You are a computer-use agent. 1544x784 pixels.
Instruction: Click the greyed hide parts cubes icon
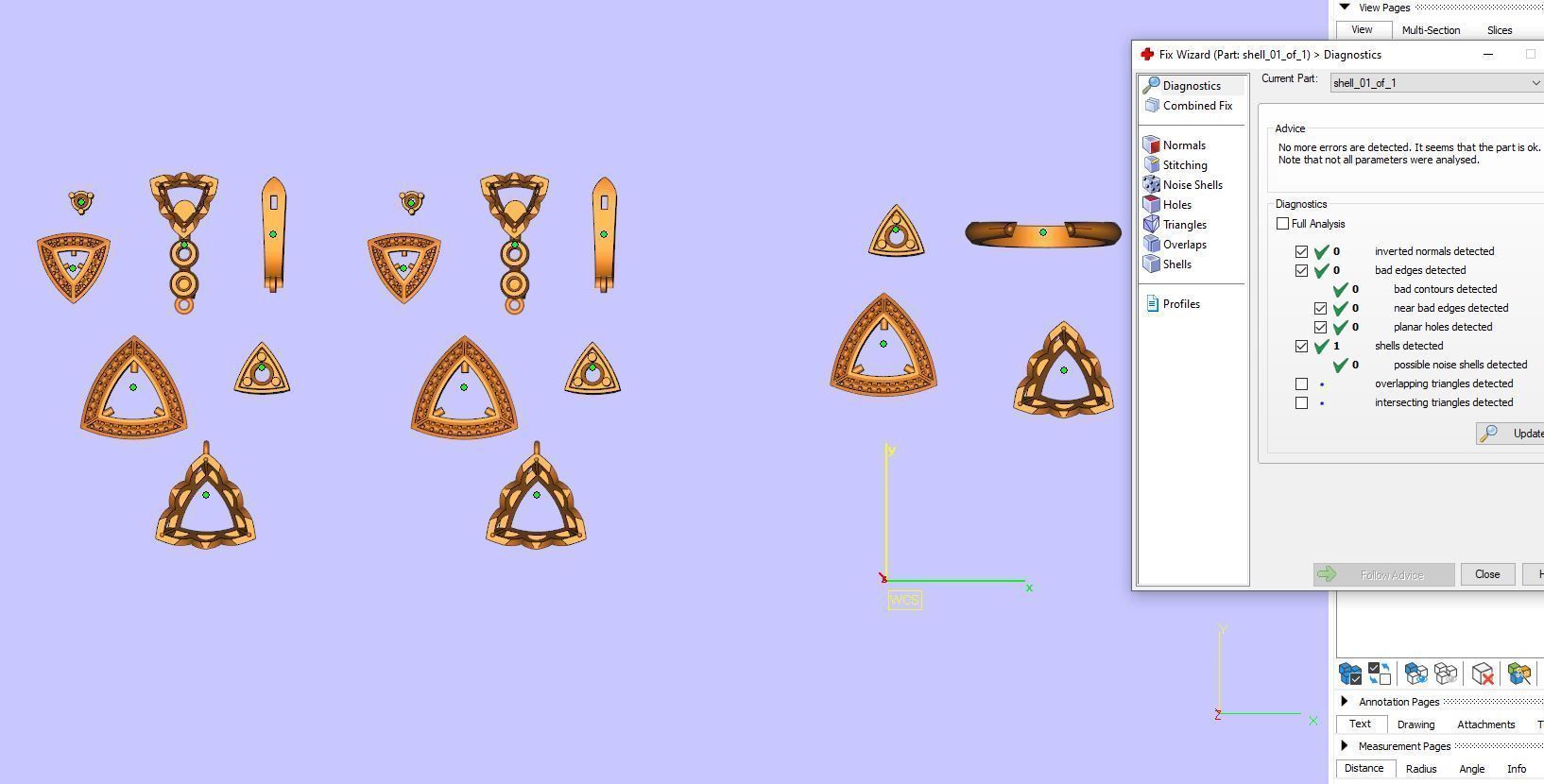[1446, 673]
